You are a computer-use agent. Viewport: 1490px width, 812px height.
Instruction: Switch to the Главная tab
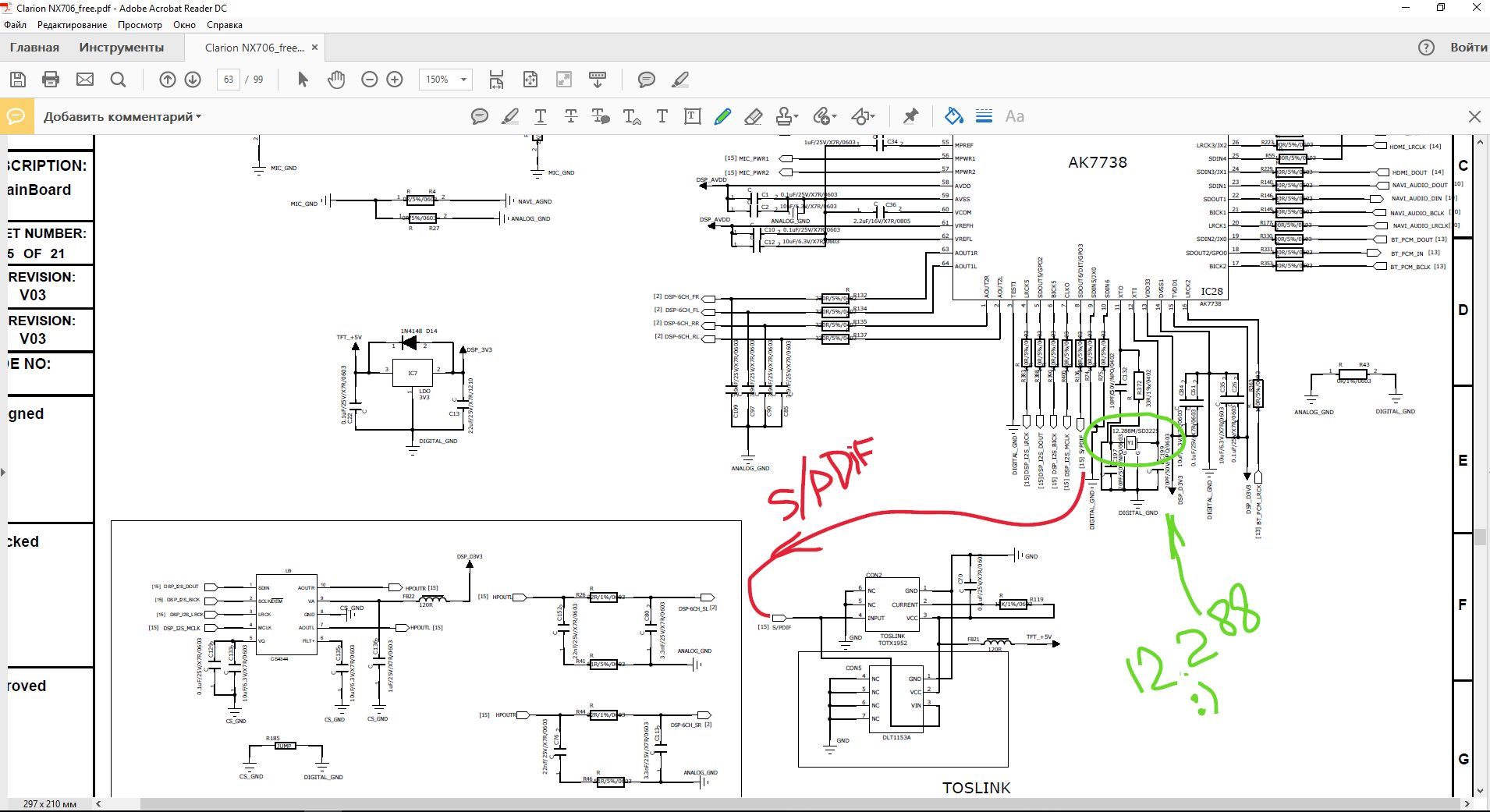tap(34, 48)
